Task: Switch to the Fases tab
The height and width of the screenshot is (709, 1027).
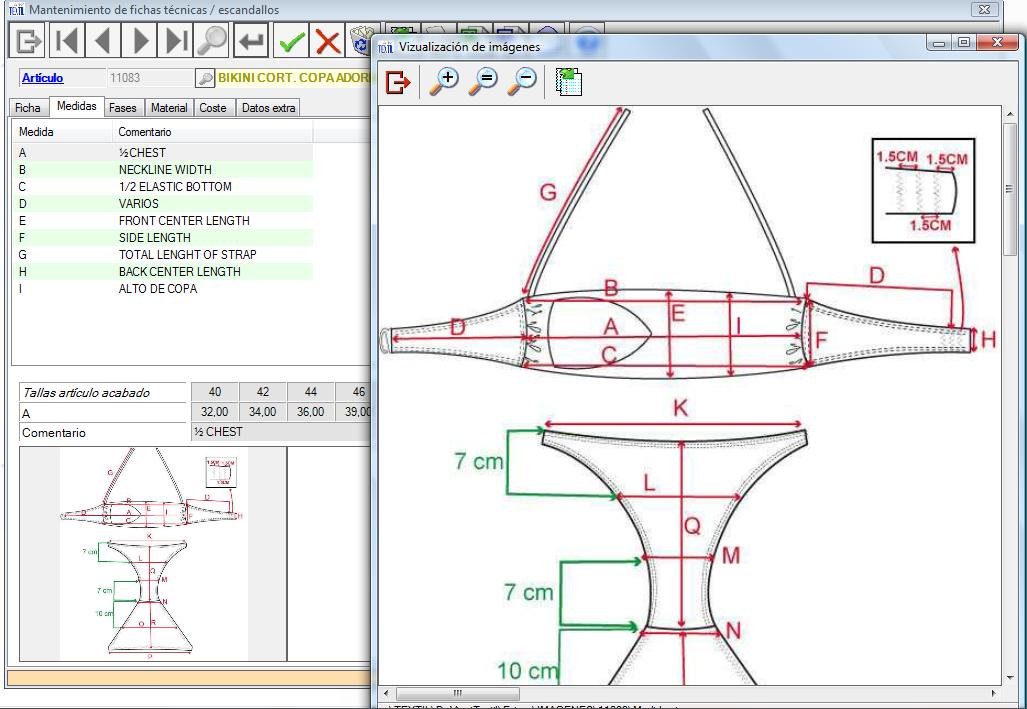Action: pyautogui.click(x=123, y=108)
